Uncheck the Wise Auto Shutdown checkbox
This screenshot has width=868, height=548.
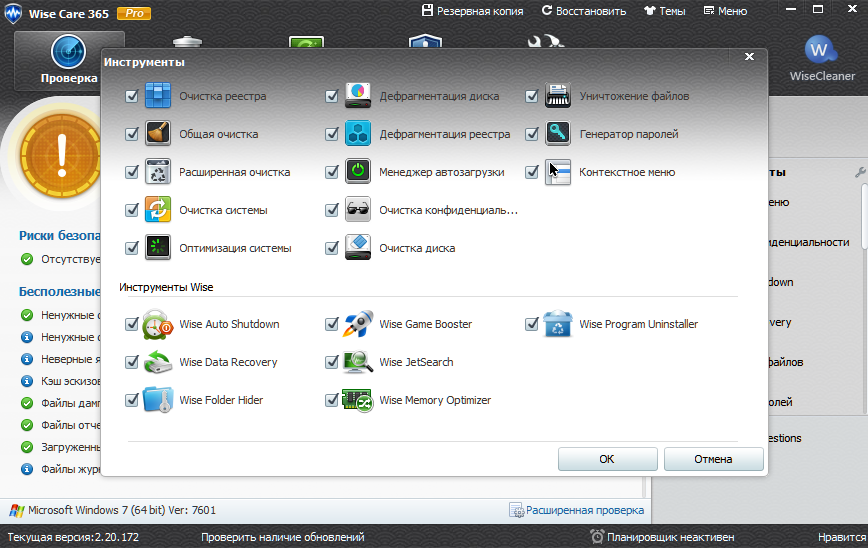click(x=132, y=324)
